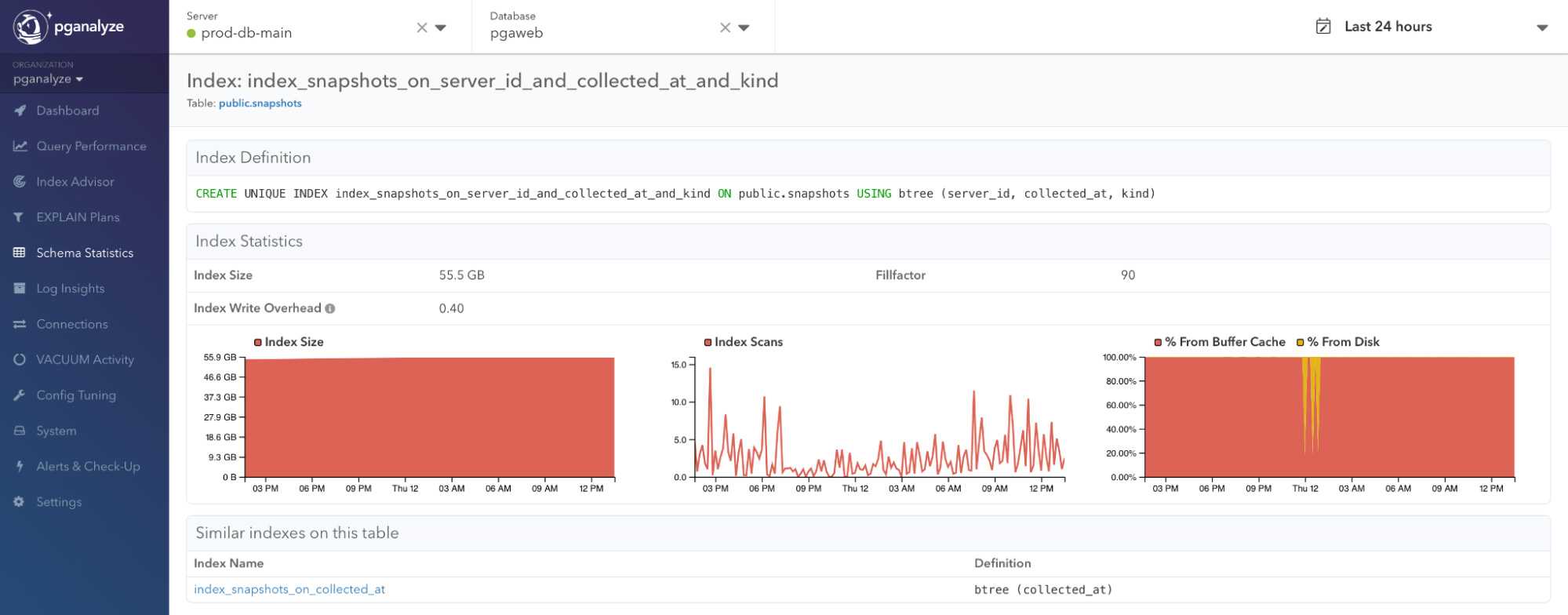Click the Index Size legend color swatch
The image size is (1568, 615).
258,342
